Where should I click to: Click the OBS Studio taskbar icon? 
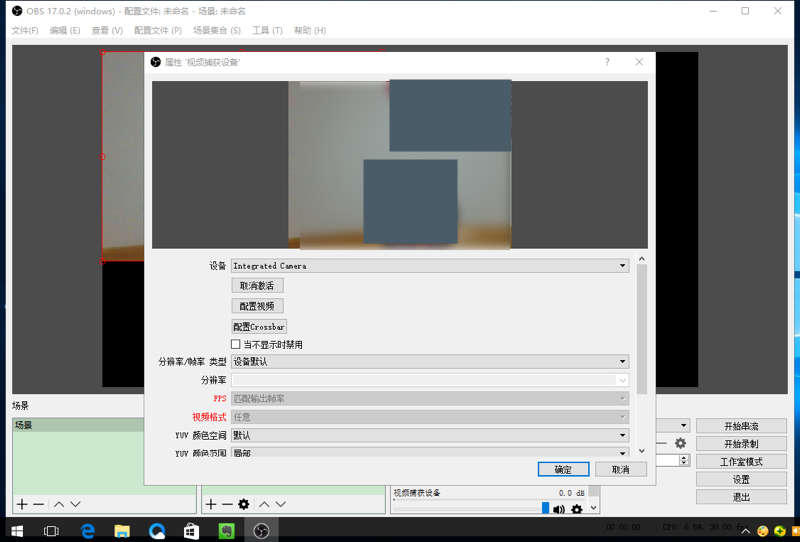[x=261, y=531]
